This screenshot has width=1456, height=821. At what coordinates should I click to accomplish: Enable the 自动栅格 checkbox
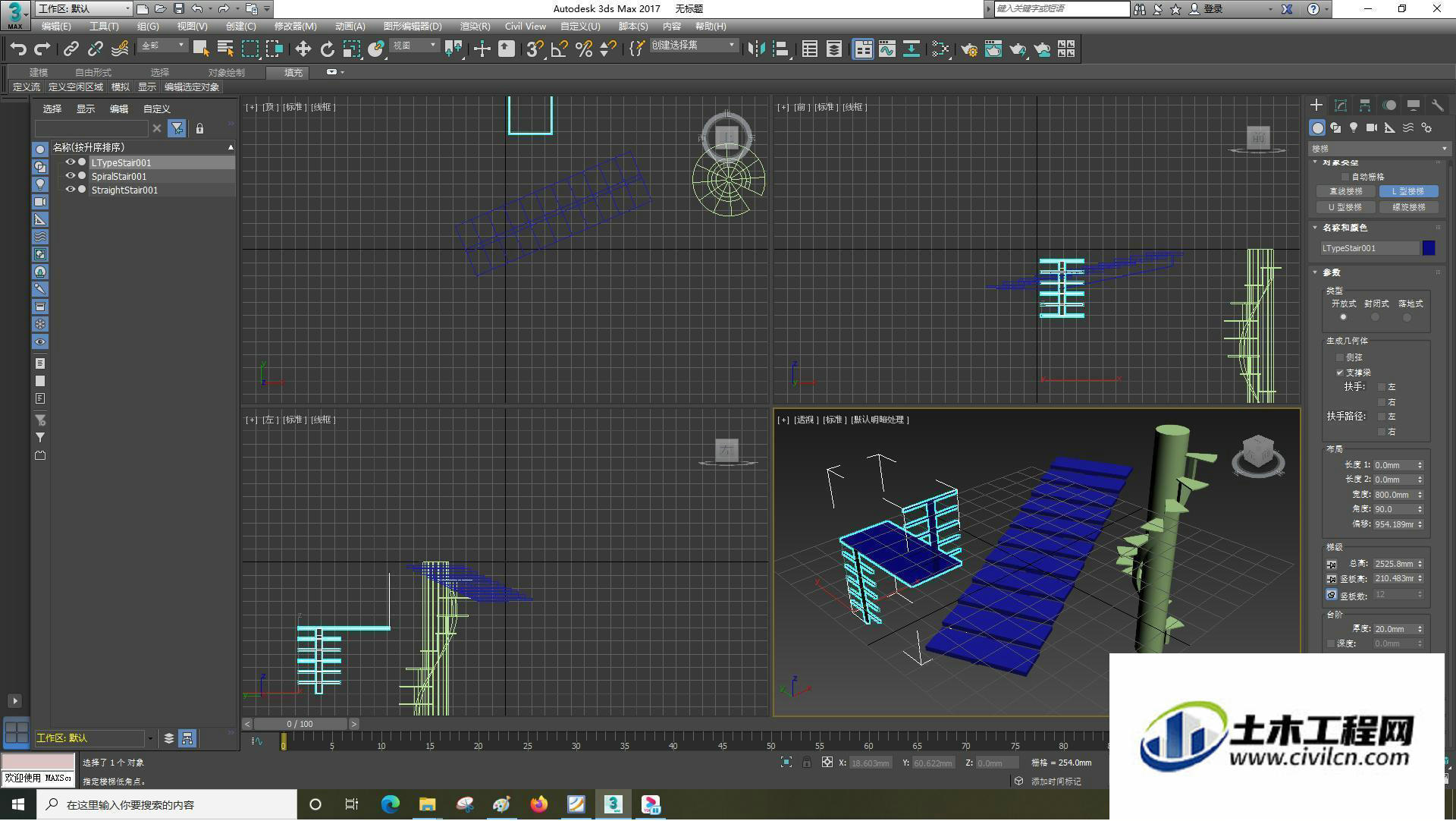pyautogui.click(x=1346, y=177)
